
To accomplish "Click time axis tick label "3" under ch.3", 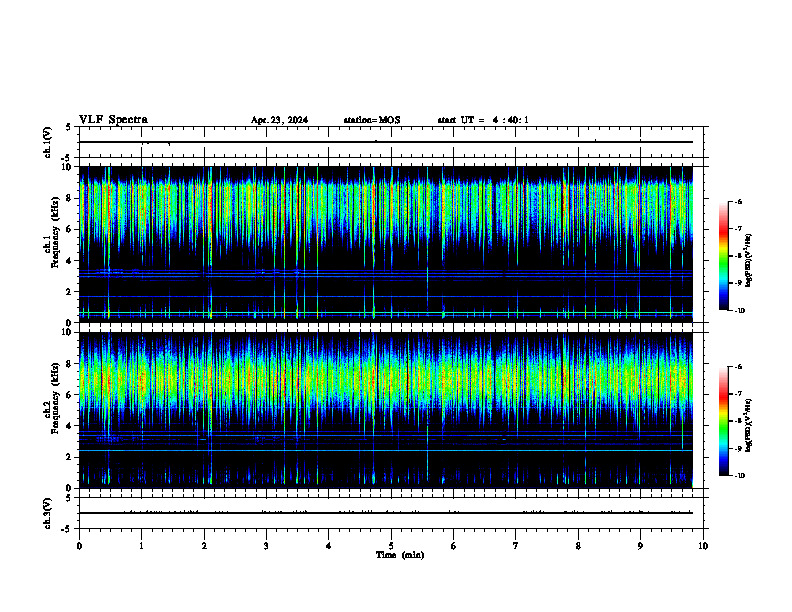I will [x=266, y=546].
